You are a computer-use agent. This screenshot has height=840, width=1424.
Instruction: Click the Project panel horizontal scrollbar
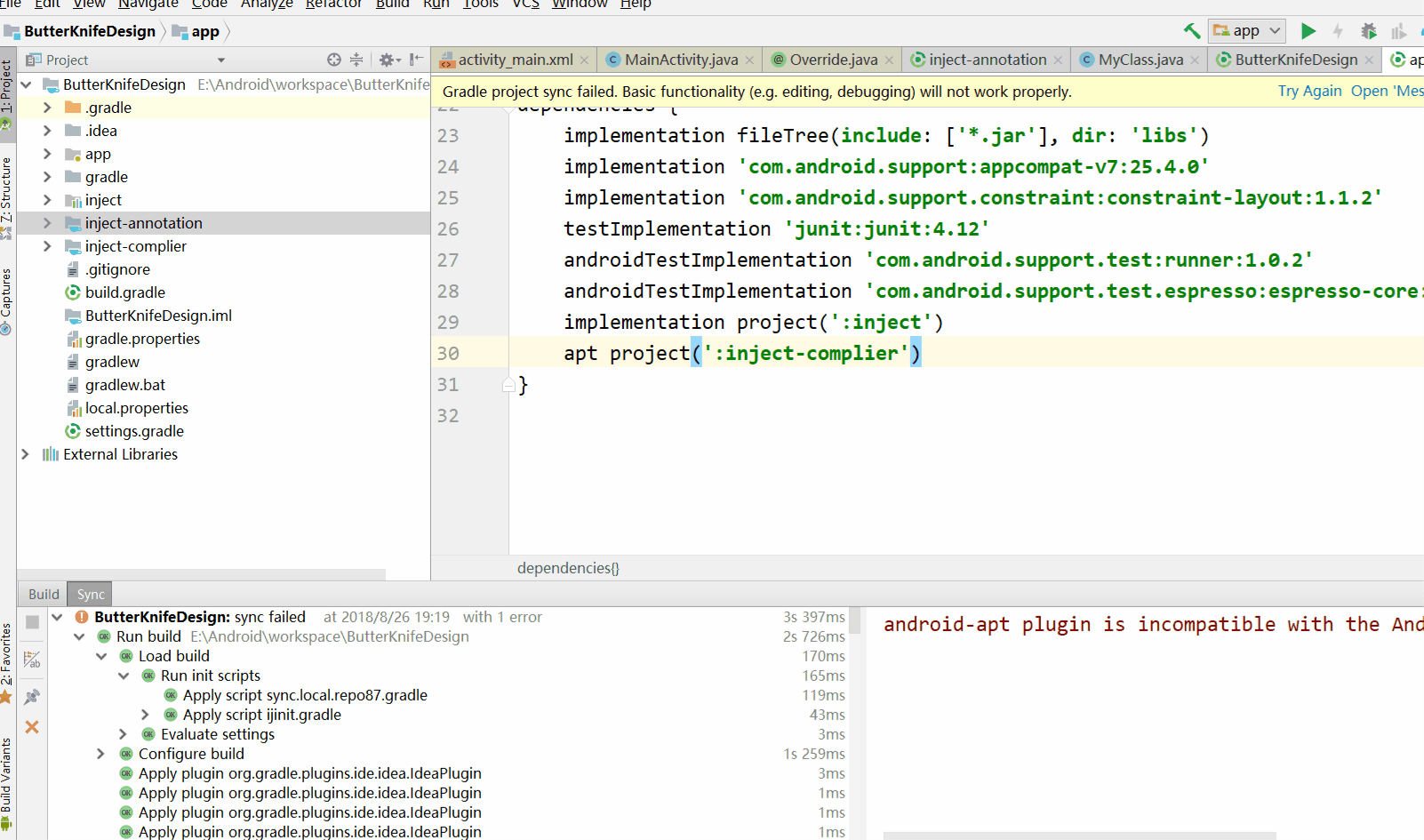click(202, 574)
